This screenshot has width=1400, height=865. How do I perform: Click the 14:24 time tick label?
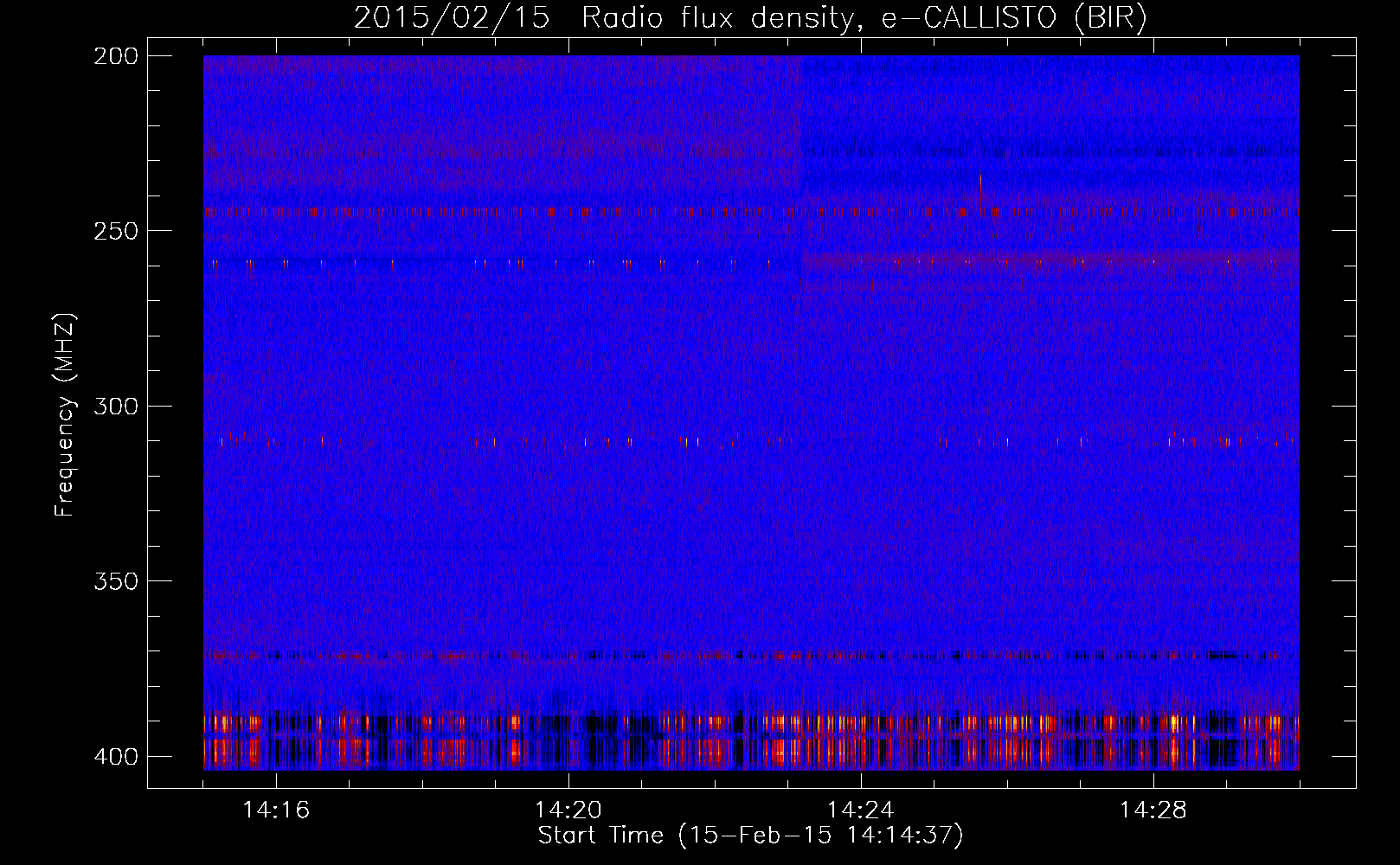pyautogui.click(x=861, y=811)
